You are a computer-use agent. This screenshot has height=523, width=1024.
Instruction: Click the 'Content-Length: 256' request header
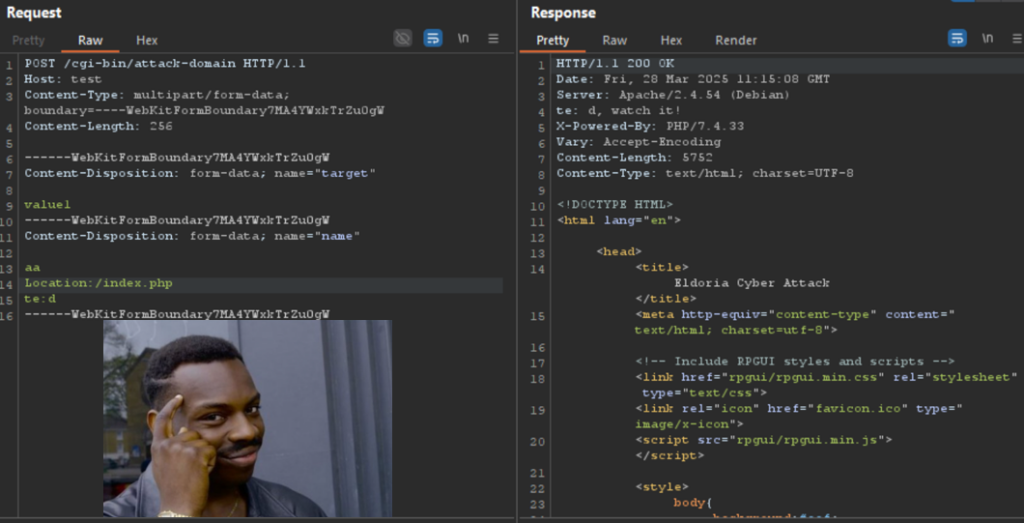point(98,127)
